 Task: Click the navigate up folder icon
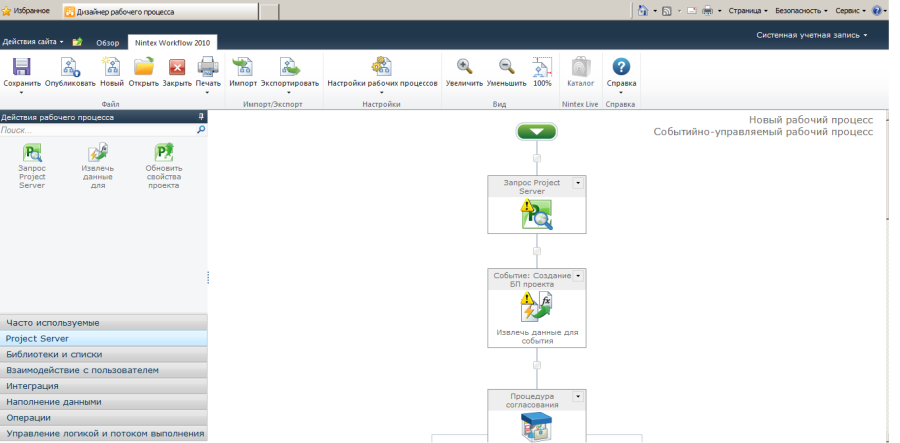[x=77, y=42]
